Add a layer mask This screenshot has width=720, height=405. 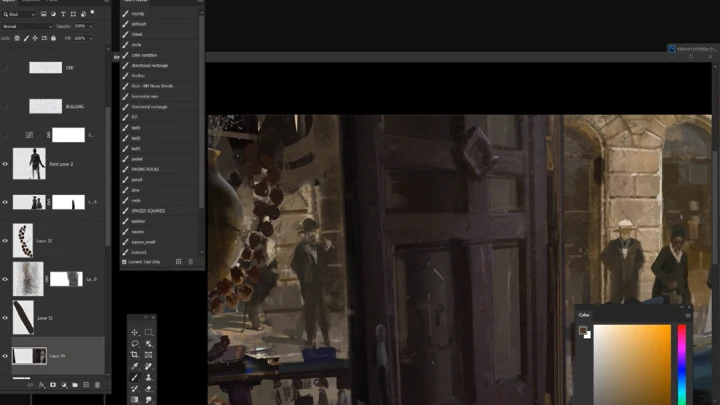coord(53,385)
